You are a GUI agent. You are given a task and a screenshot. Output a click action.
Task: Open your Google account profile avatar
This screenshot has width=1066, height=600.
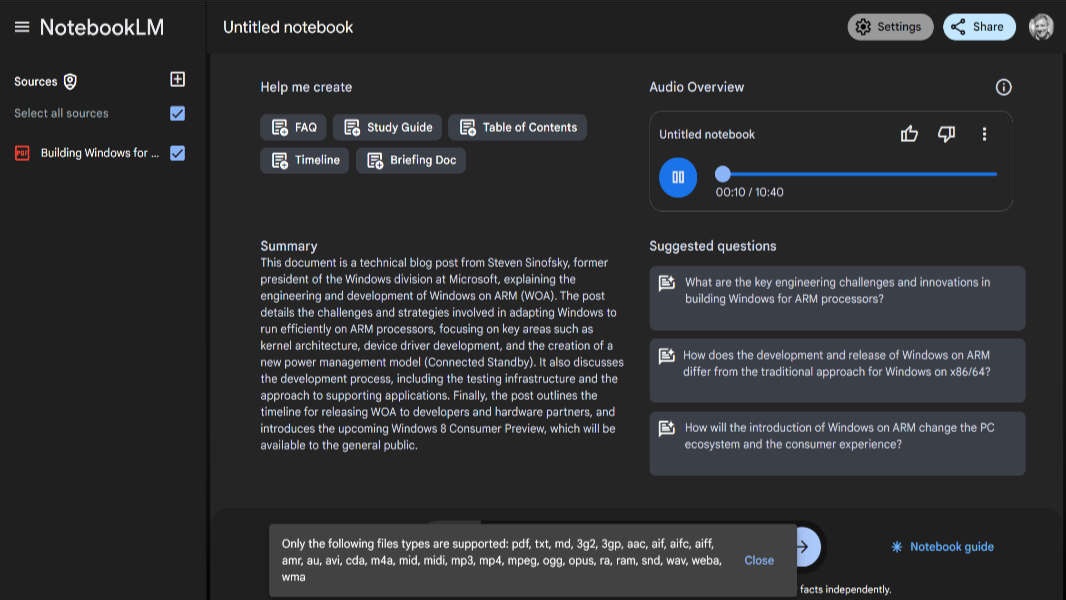point(1041,26)
